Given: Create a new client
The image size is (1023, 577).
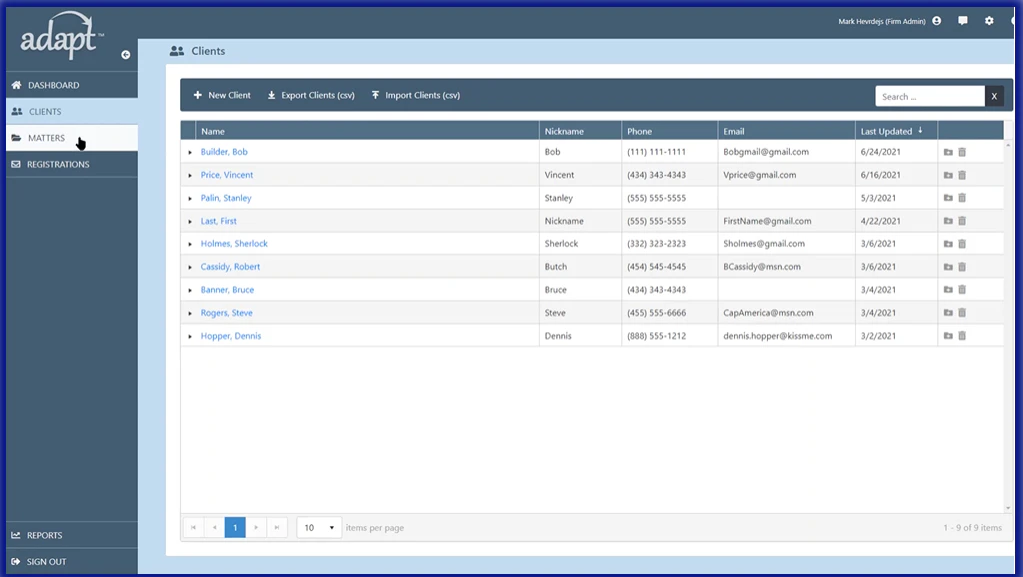Looking at the screenshot, I should (x=222, y=95).
